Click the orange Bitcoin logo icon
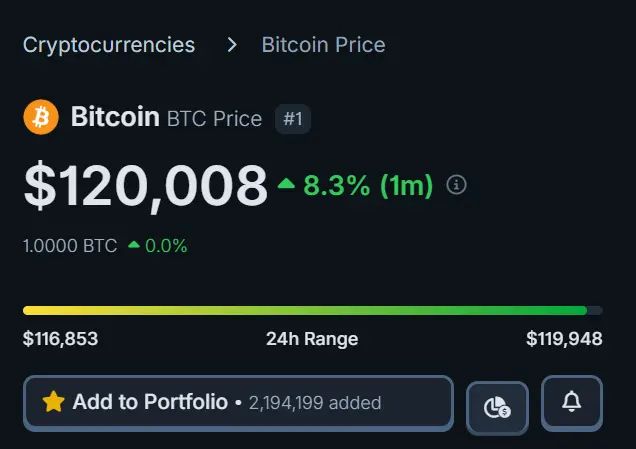The height and width of the screenshot is (449, 636). 41,117
